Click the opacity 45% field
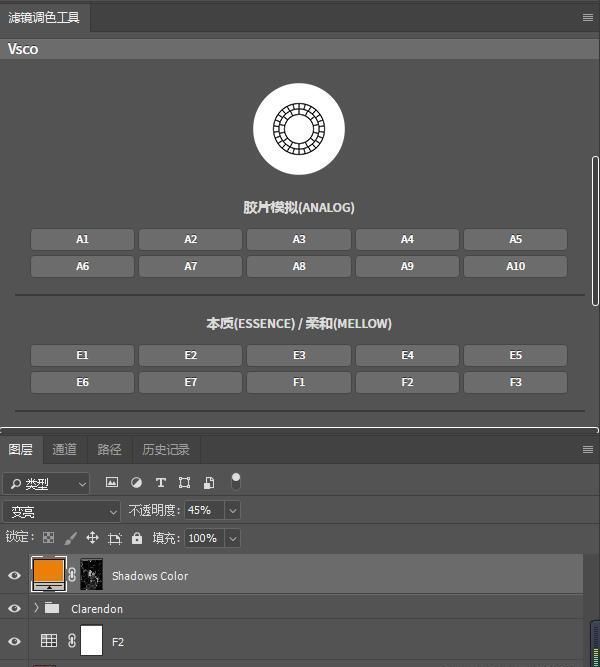The image size is (600, 667). click(205, 510)
